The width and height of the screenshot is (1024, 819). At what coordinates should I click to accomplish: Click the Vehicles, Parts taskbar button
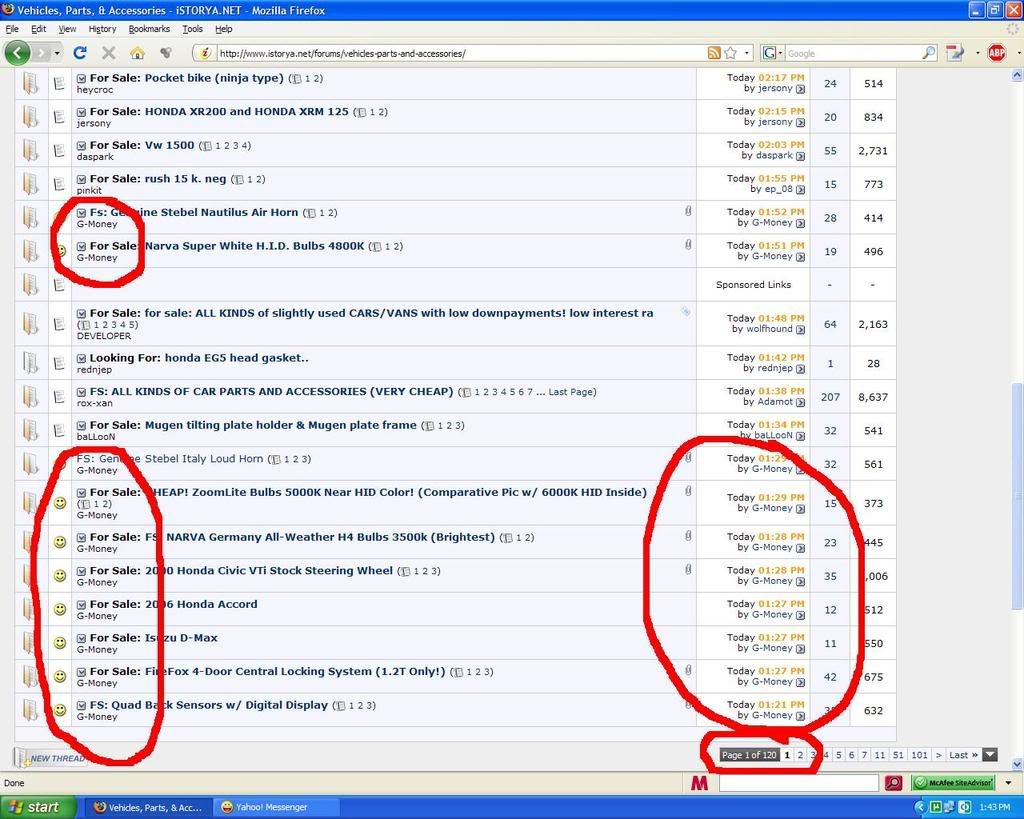pos(150,807)
